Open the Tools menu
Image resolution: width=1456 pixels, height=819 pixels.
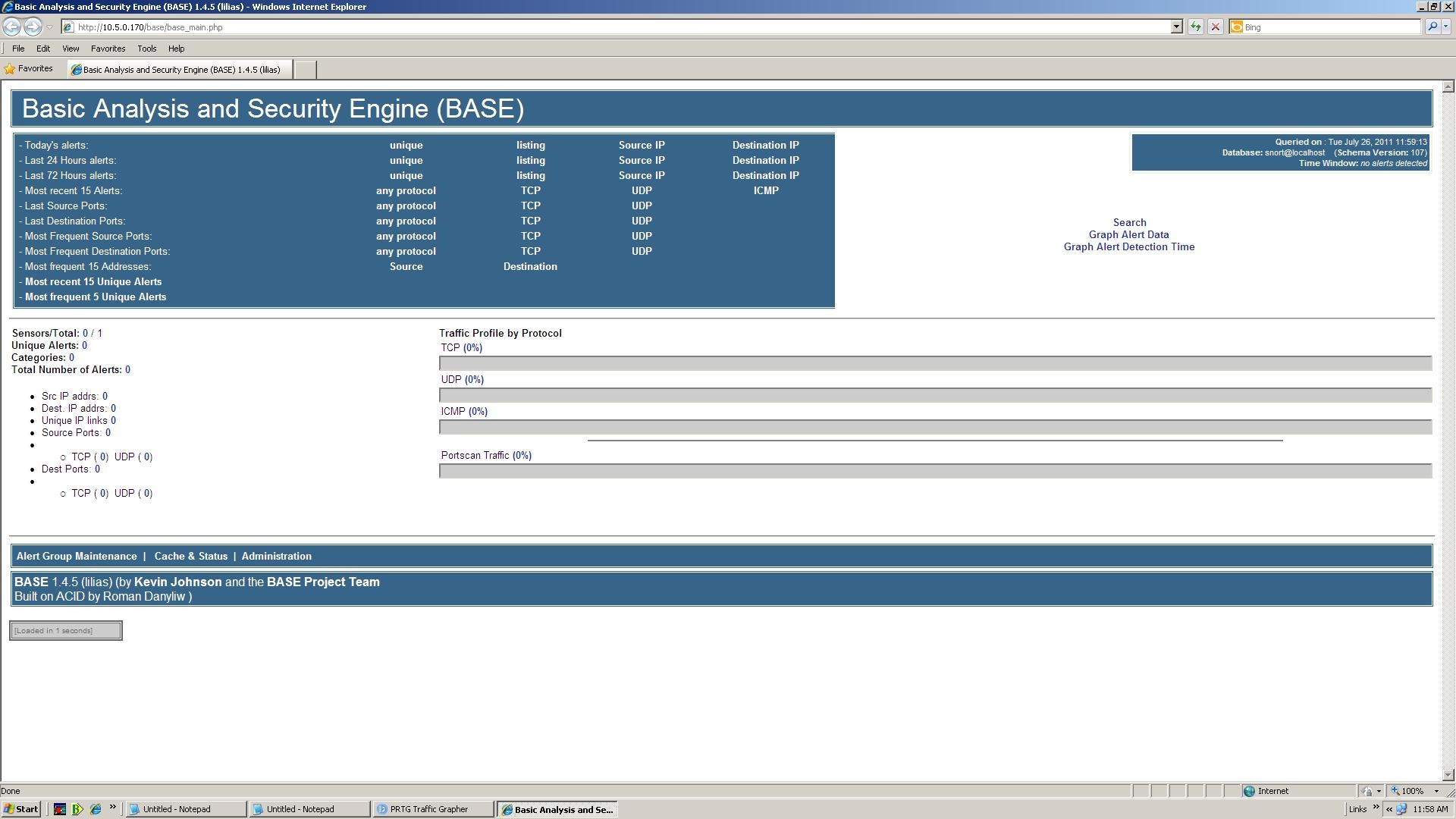[146, 49]
